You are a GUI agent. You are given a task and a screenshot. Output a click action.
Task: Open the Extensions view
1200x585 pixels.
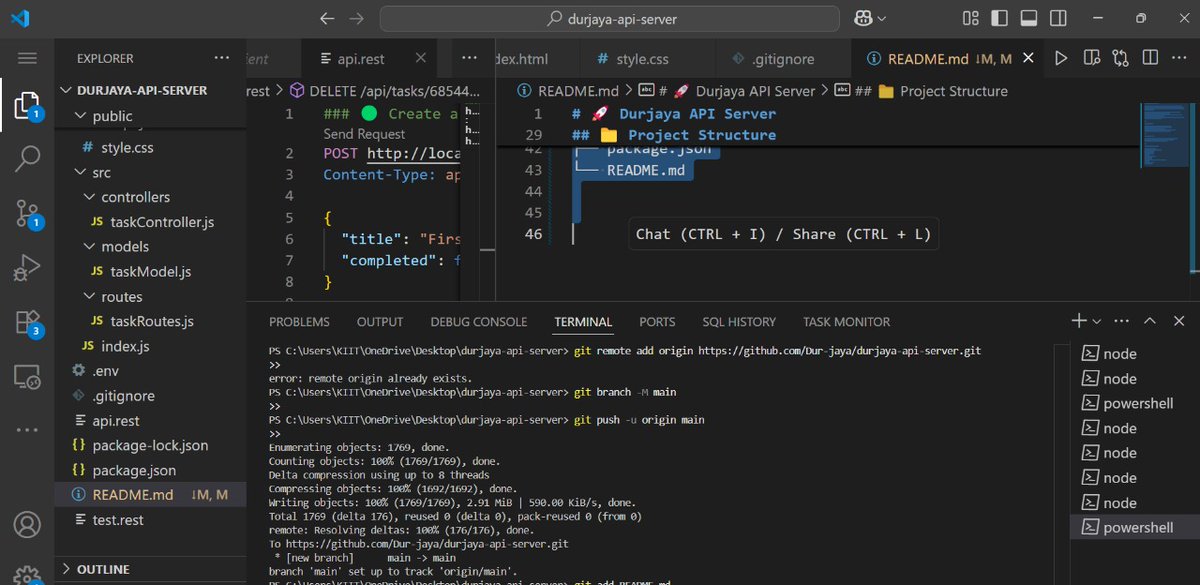tap(27, 322)
